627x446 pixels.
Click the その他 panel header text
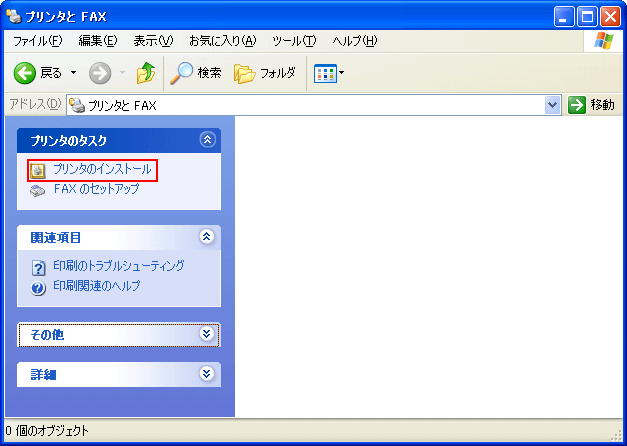pos(47,334)
